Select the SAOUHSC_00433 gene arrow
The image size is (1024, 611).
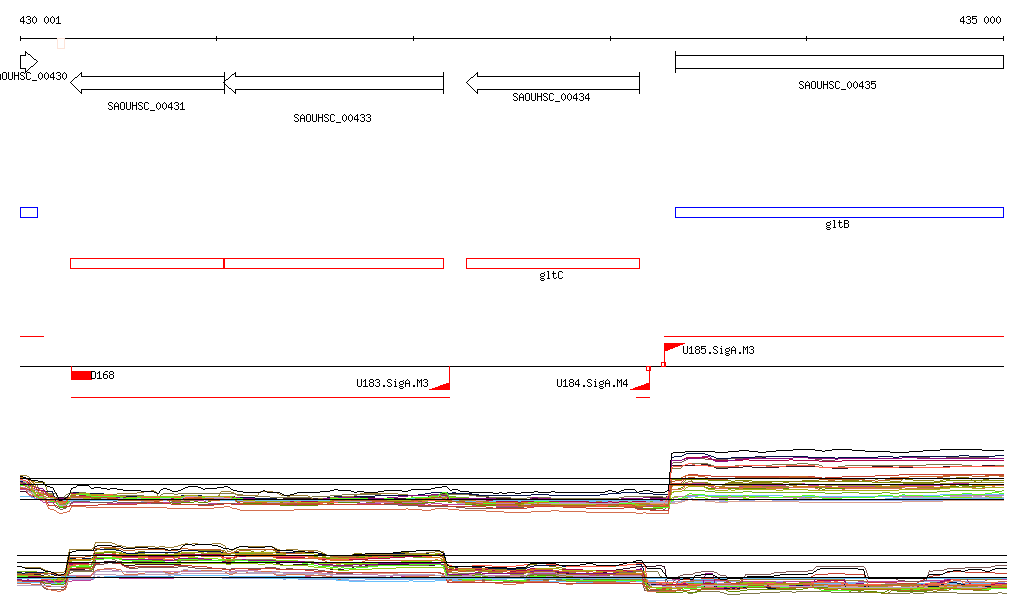tap(334, 83)
